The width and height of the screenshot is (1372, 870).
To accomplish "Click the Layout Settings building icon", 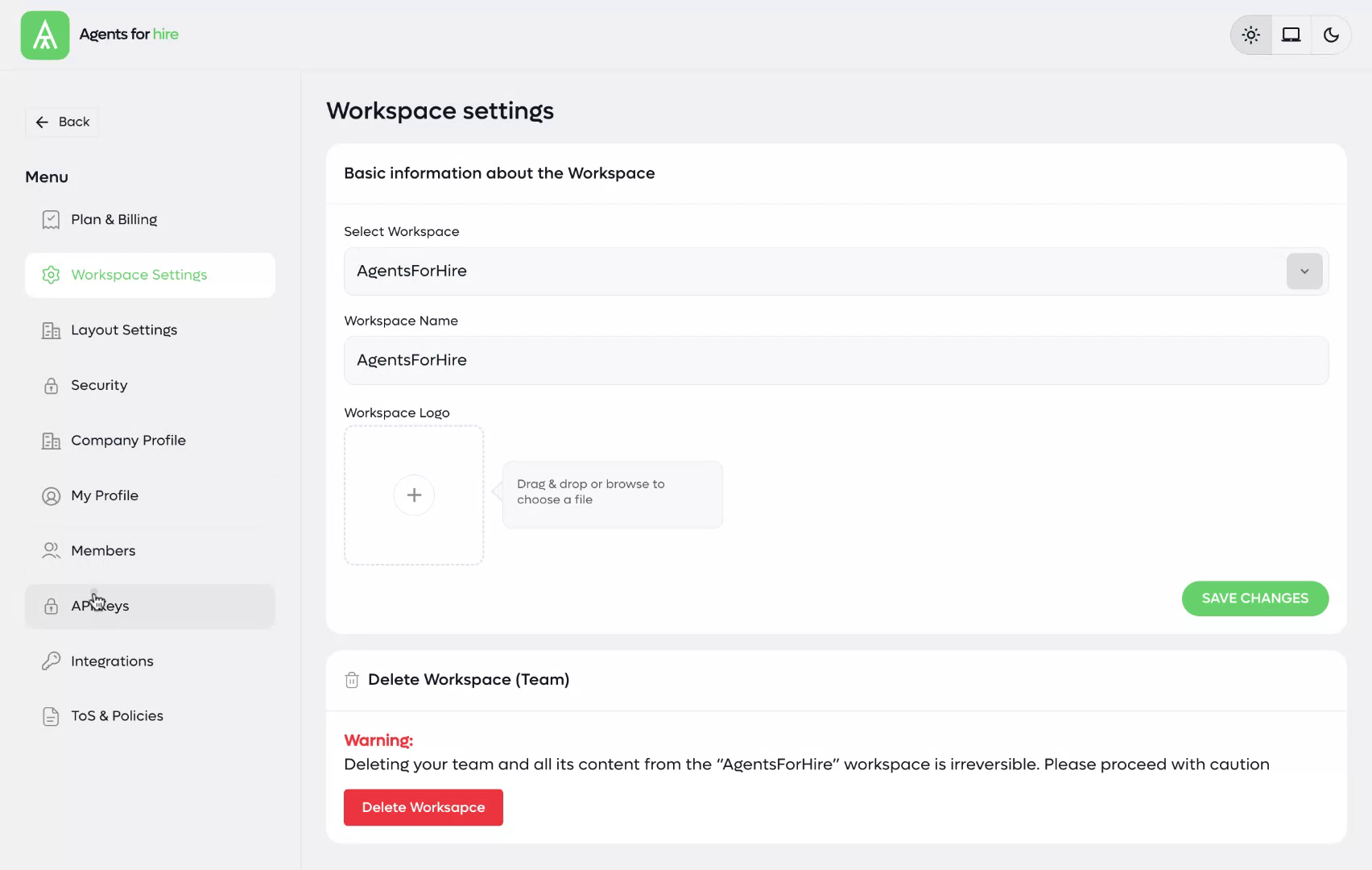I will tap(51, 330).
